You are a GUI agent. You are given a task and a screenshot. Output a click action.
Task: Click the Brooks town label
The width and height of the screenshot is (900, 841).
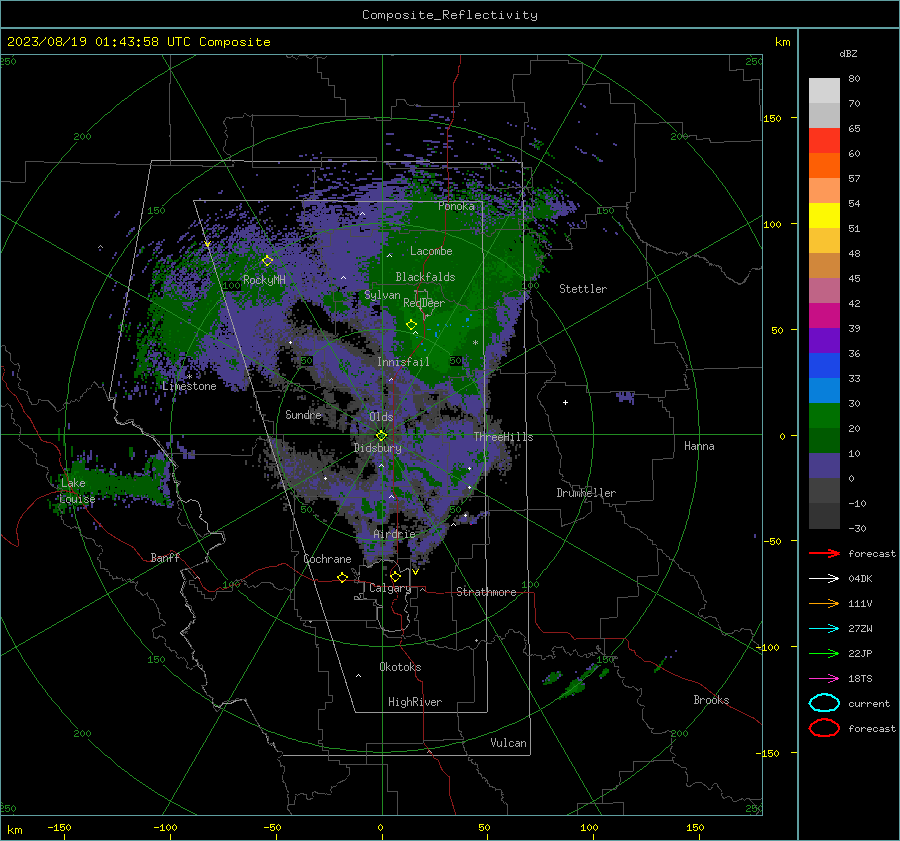coord(711,700)
